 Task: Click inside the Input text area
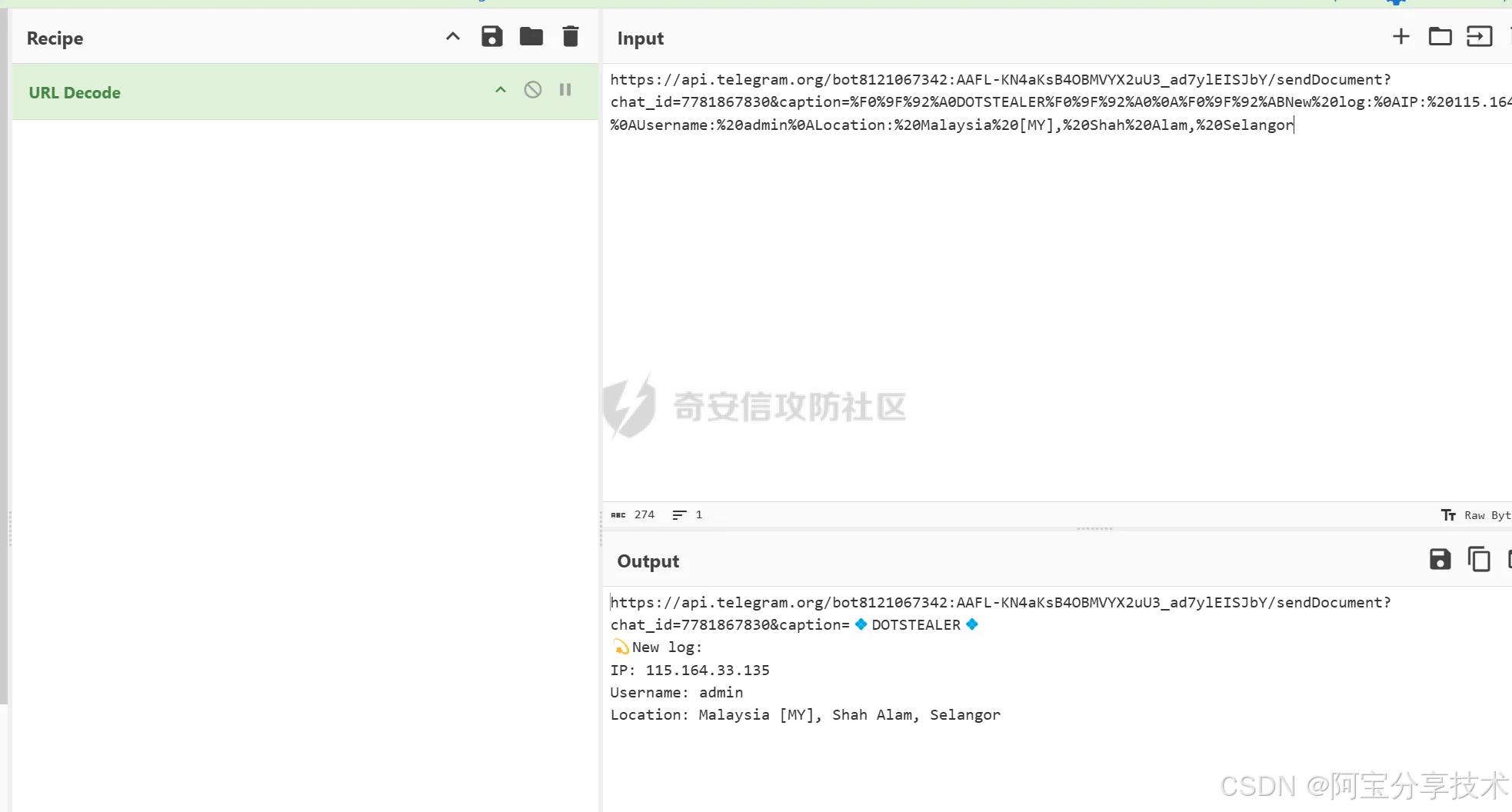point(1057,283)
